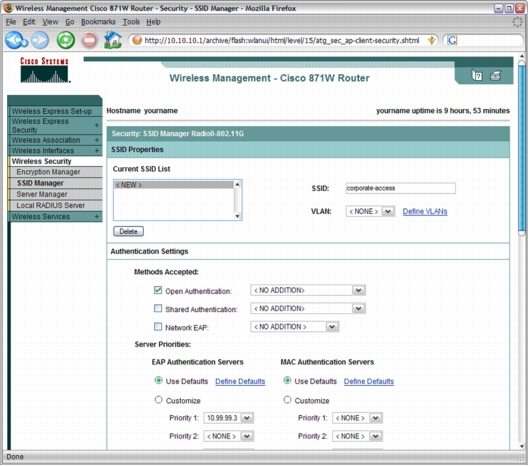This screenshot has width=530, height=467.
Task: Click Define Defaults link under MAC Authentication Servers
Action: (369, 382)
